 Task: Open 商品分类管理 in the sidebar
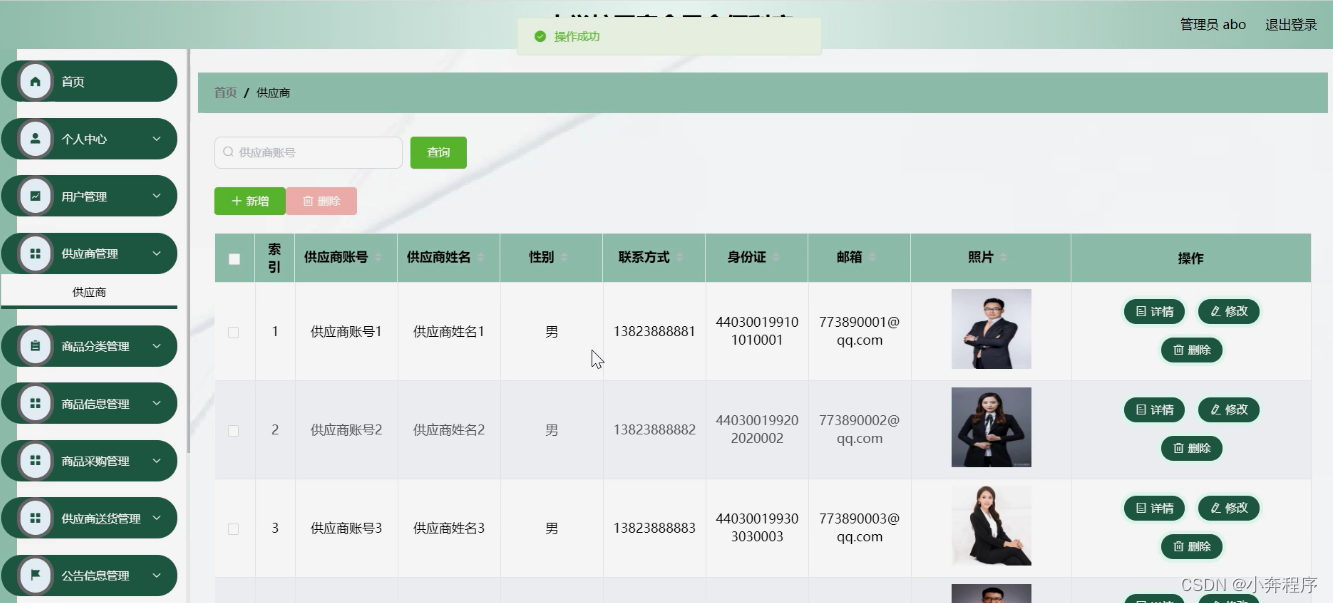tap(89, 346)
